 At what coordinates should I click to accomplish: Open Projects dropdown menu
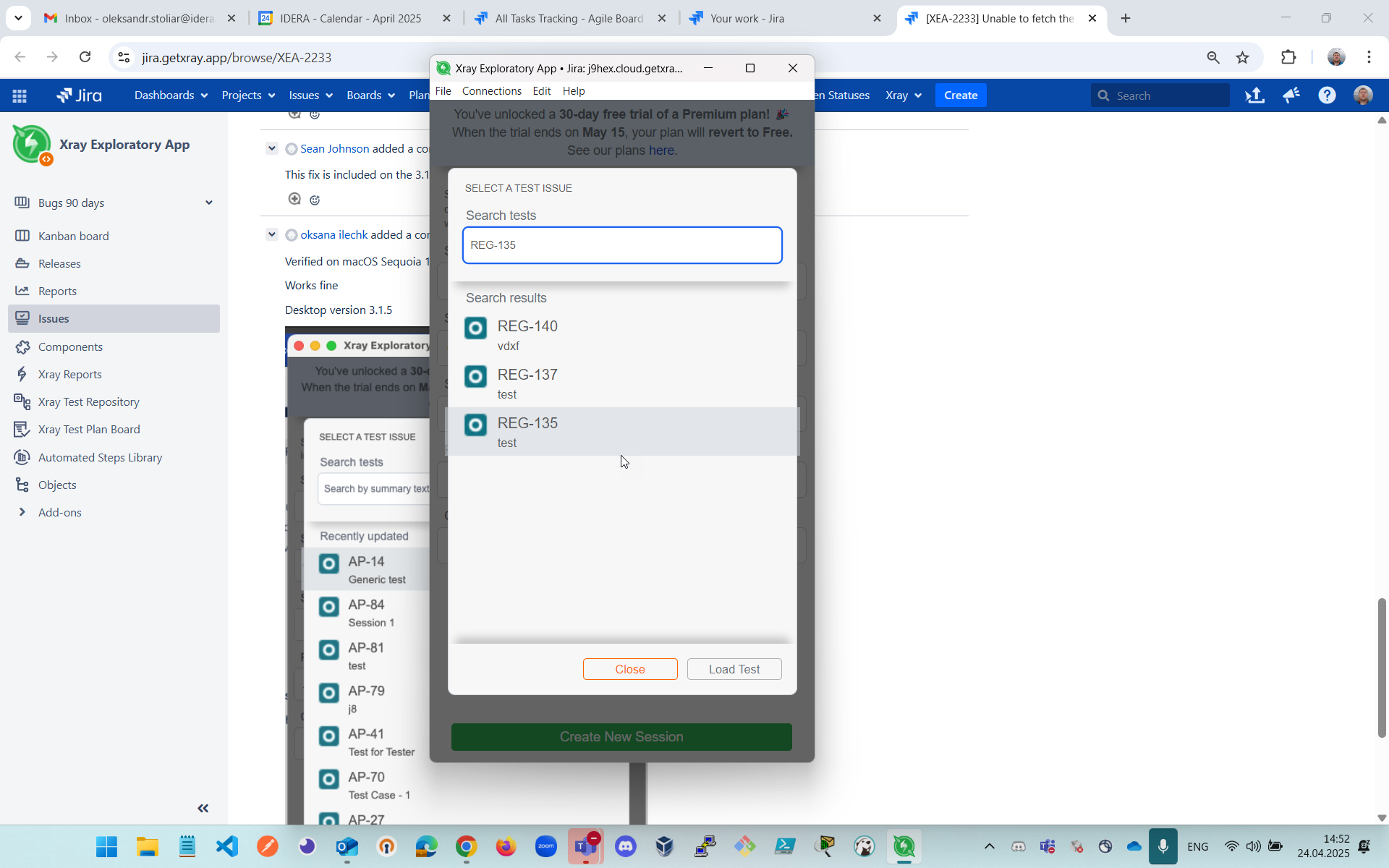pos(248,95)
